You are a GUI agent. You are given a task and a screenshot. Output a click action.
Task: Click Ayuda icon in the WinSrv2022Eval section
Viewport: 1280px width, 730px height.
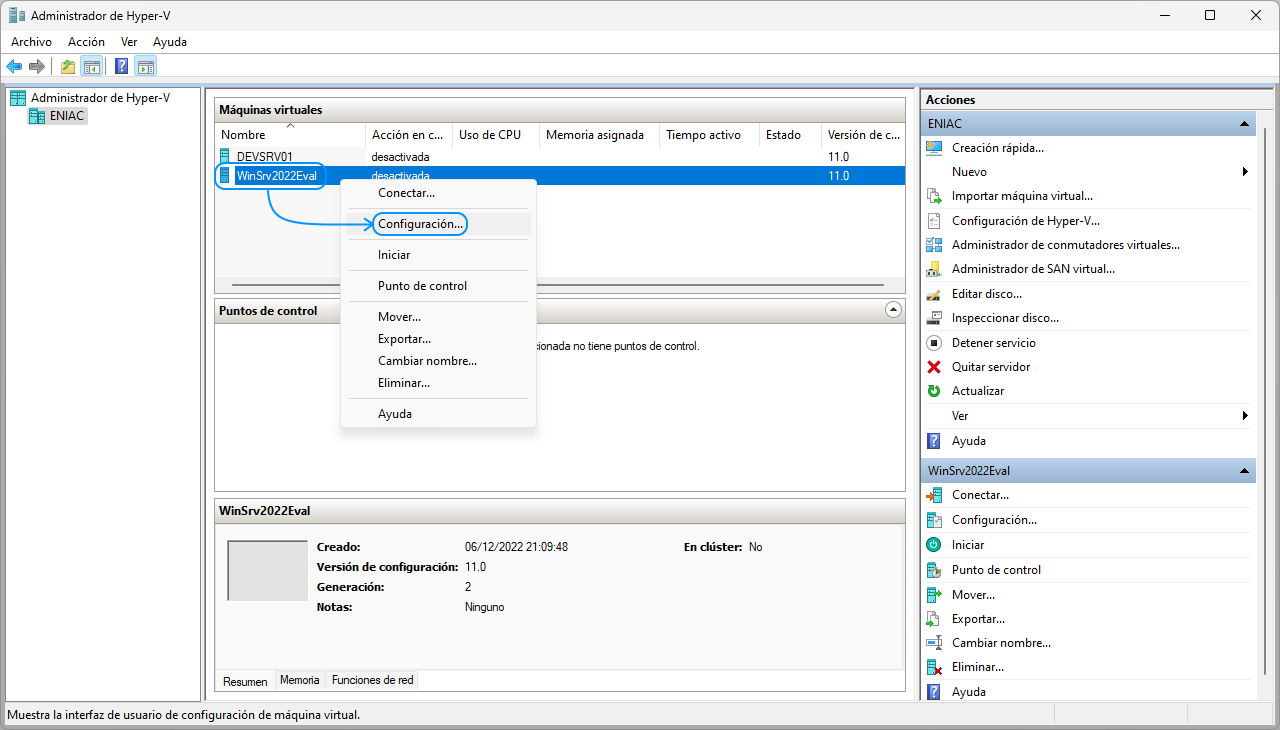pyautogui.click(x=934, y=692)
